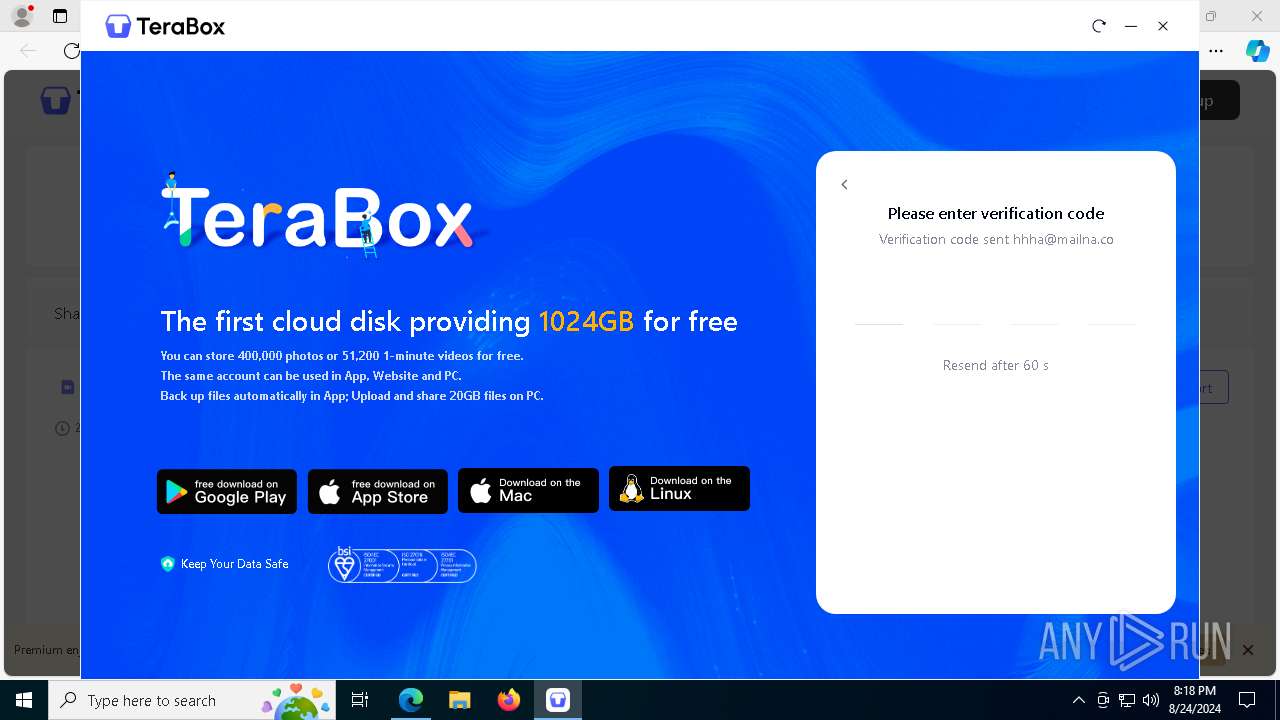Click the Resend after 60 s text
Viewport: 1280px width, 720px height.
pyautogui.click(x=996, y=365)
